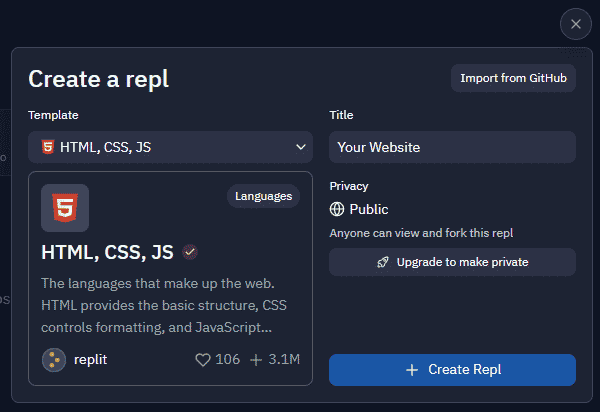Click the rocket icon in Upgrade button

(383, 262)
